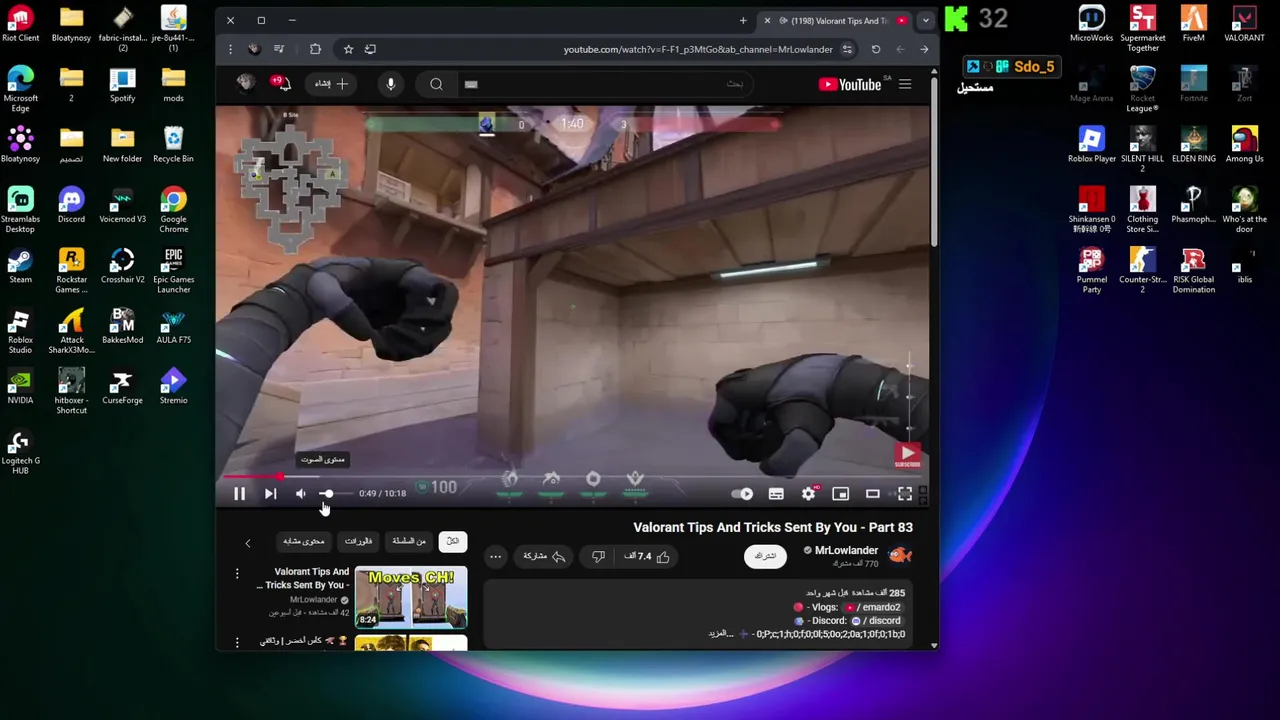Pause the YouTube video
The width and height of the screenshot is (1280, 720).
click(239, 494)
